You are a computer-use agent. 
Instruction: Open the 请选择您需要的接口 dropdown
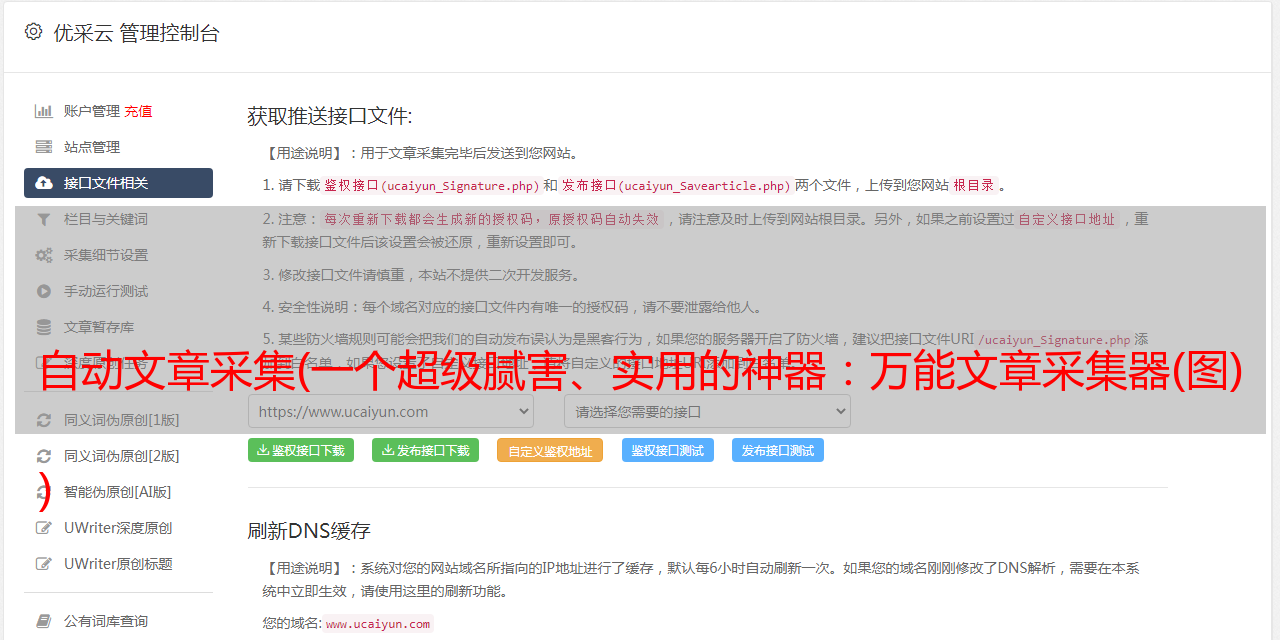pos(707,411)
